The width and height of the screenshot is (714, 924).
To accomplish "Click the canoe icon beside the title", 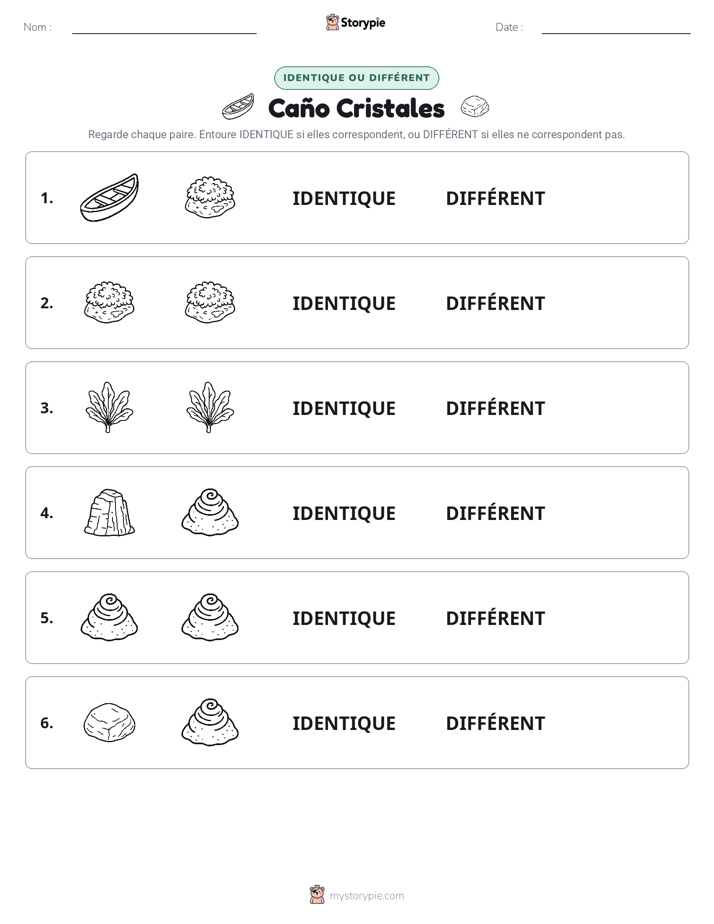I will (238, 107).
